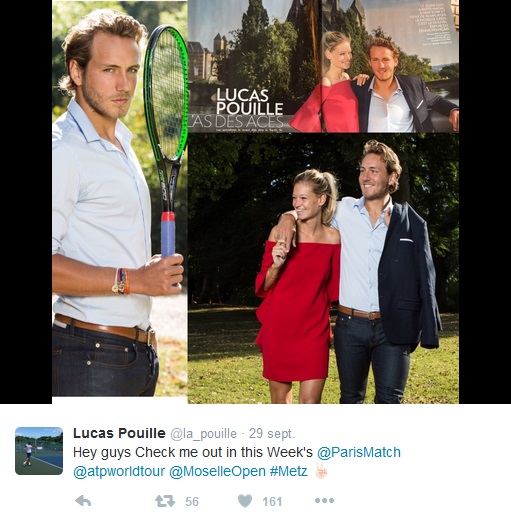This screenshot has height=530, width=511.
Task: Open the portrait photo with tennis racket
Action: [120, 198]
